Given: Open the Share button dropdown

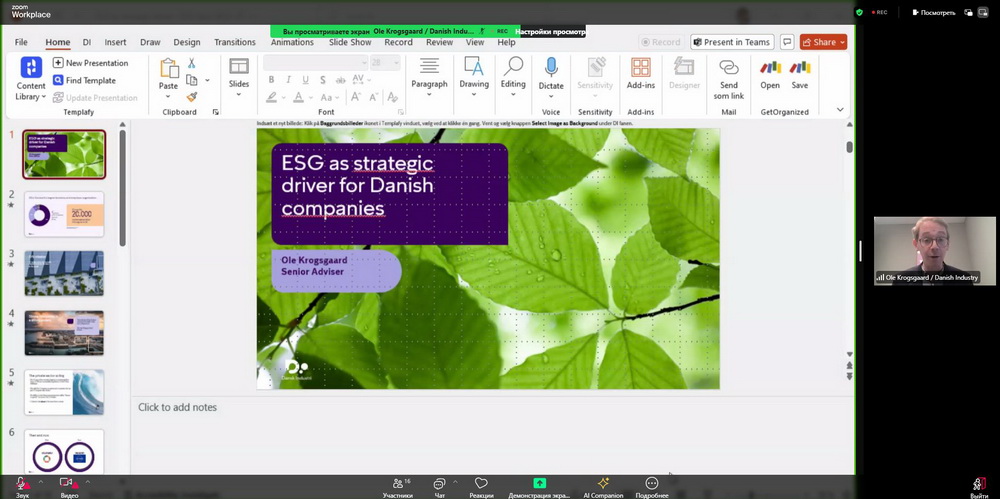Looking at the screenshot, I should coord(842,42).
